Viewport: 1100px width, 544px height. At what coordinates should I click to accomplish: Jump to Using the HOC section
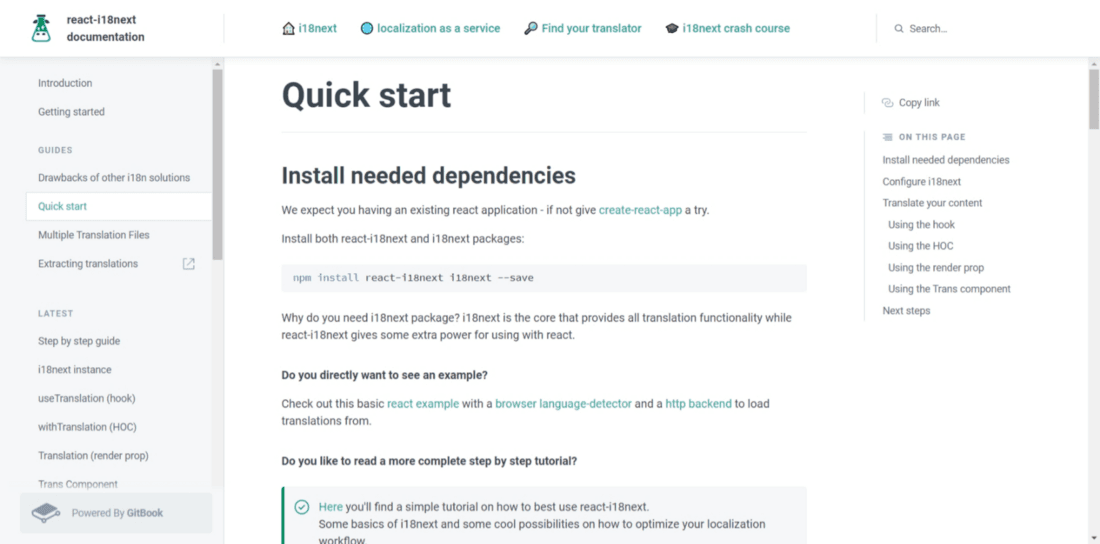[x=920, y=246]
